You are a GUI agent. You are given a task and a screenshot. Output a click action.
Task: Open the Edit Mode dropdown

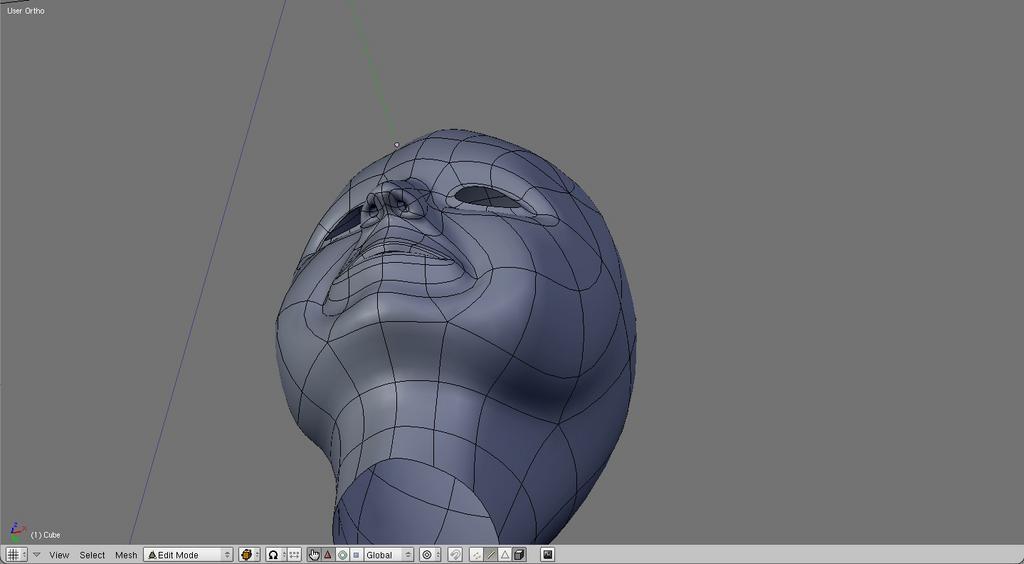click(x=188, y=555)
